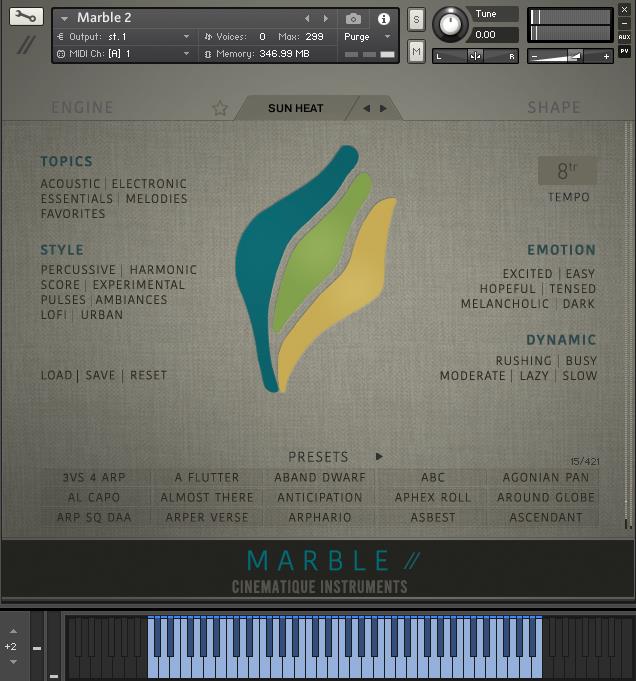This screenshot has width=636, height=681.
Task: Filter by ESSENTIALS topic
Action: (76, 198)
